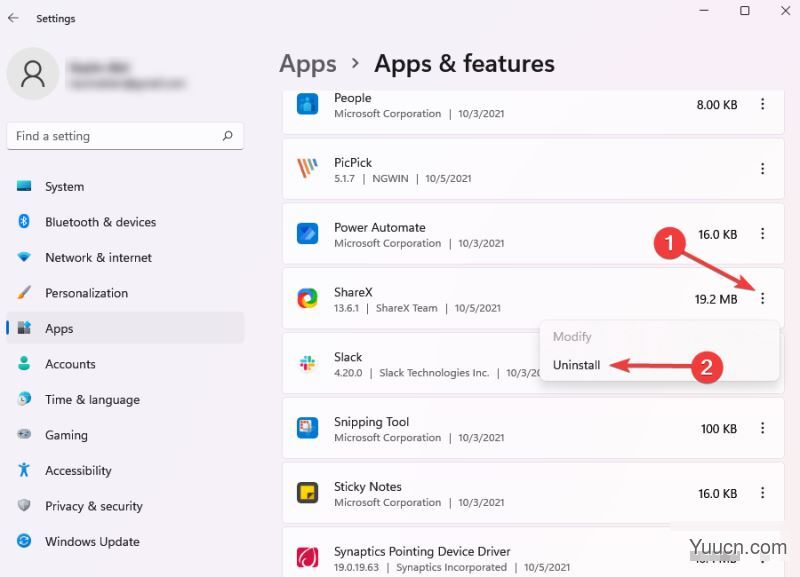Click the PicPick app icon
The width and height of the screenshot is (800, 577).
307,168
